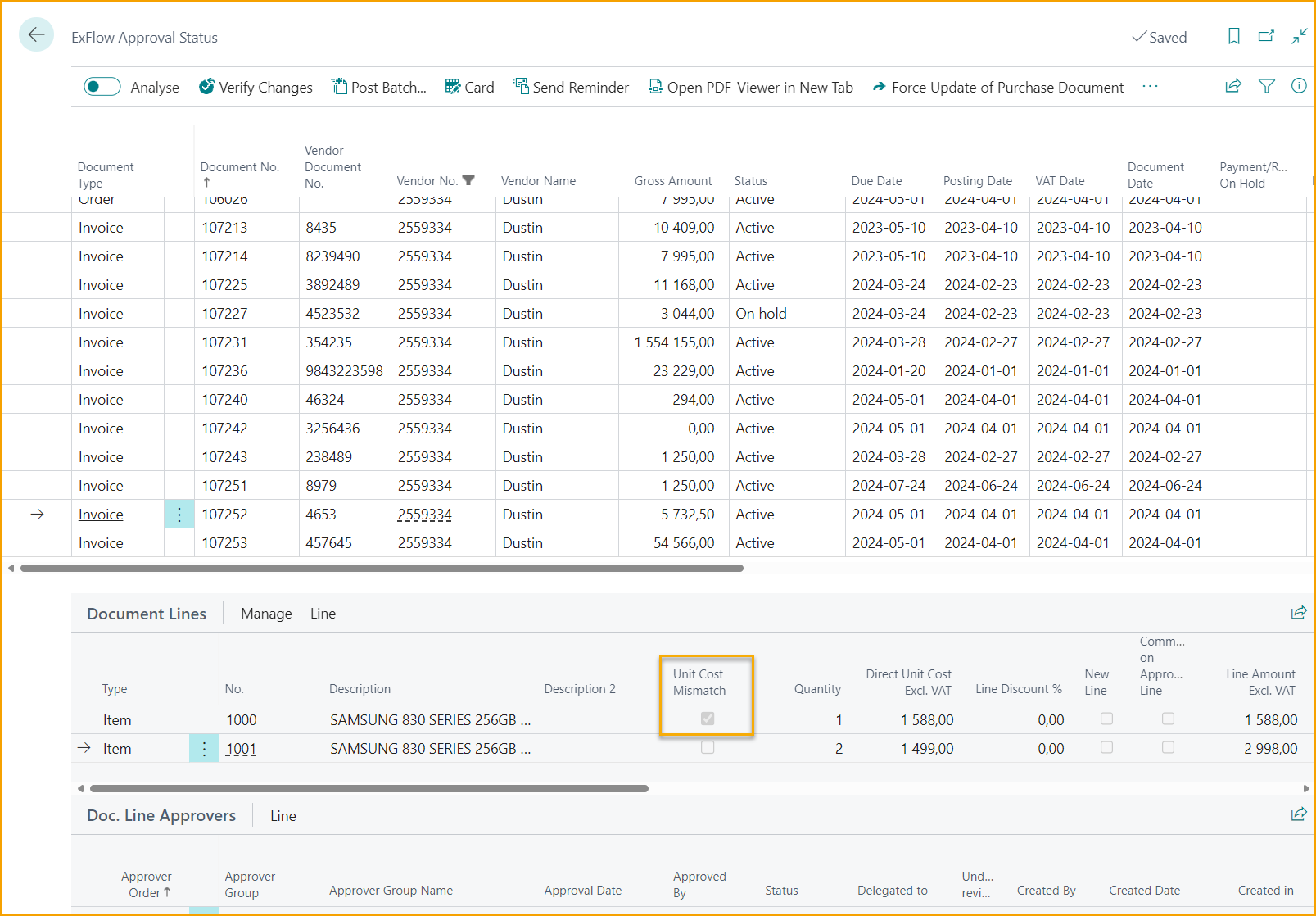The image size is (1316, 916).
Task: Toggle the Analyse switch
Action: [102, 87]
